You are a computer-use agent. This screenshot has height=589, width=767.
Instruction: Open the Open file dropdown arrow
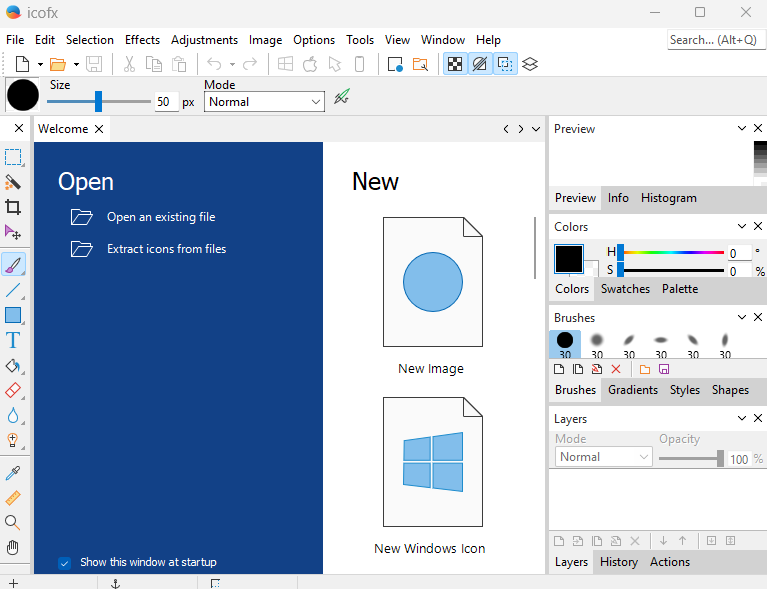(76, 65)
